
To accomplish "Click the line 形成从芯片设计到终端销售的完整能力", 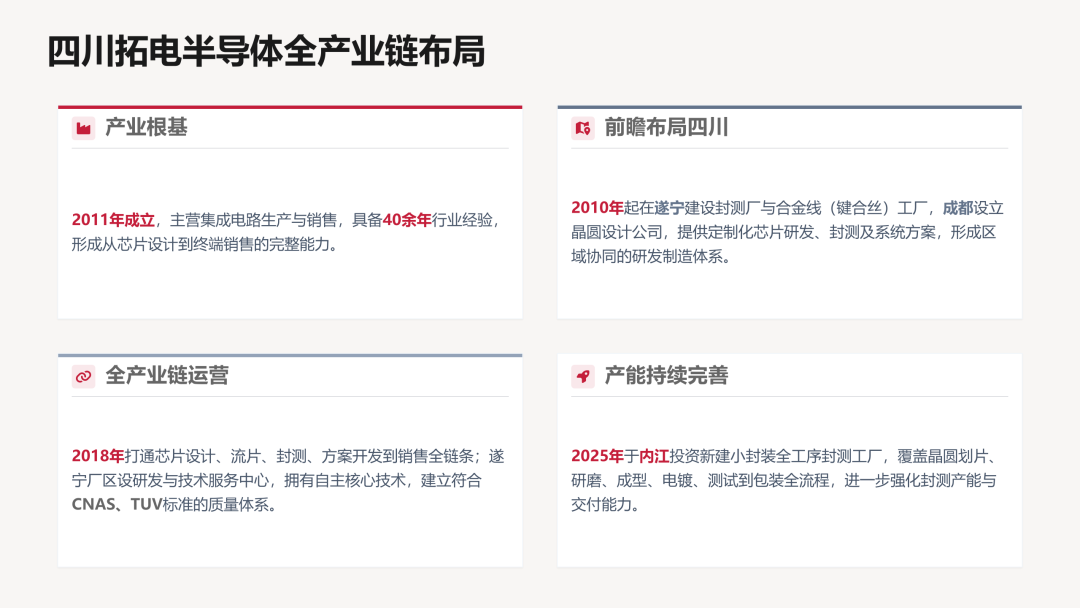I will tap(205, 244).
